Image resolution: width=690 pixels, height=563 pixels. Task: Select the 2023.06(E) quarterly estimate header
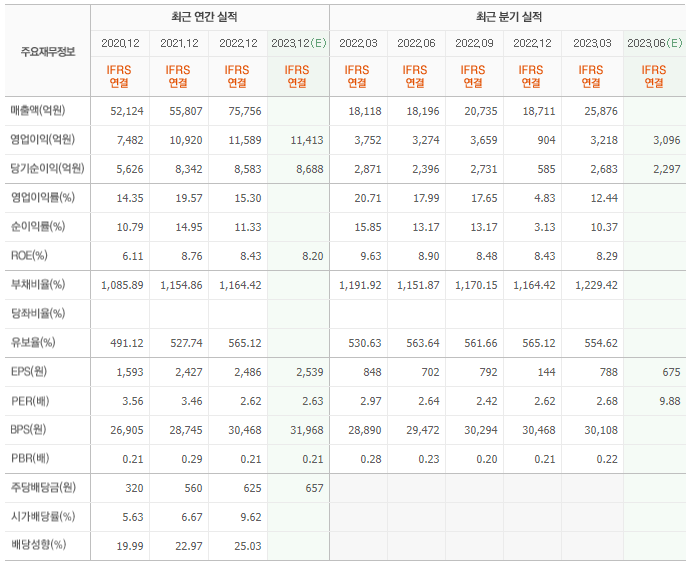pos(655,43)
